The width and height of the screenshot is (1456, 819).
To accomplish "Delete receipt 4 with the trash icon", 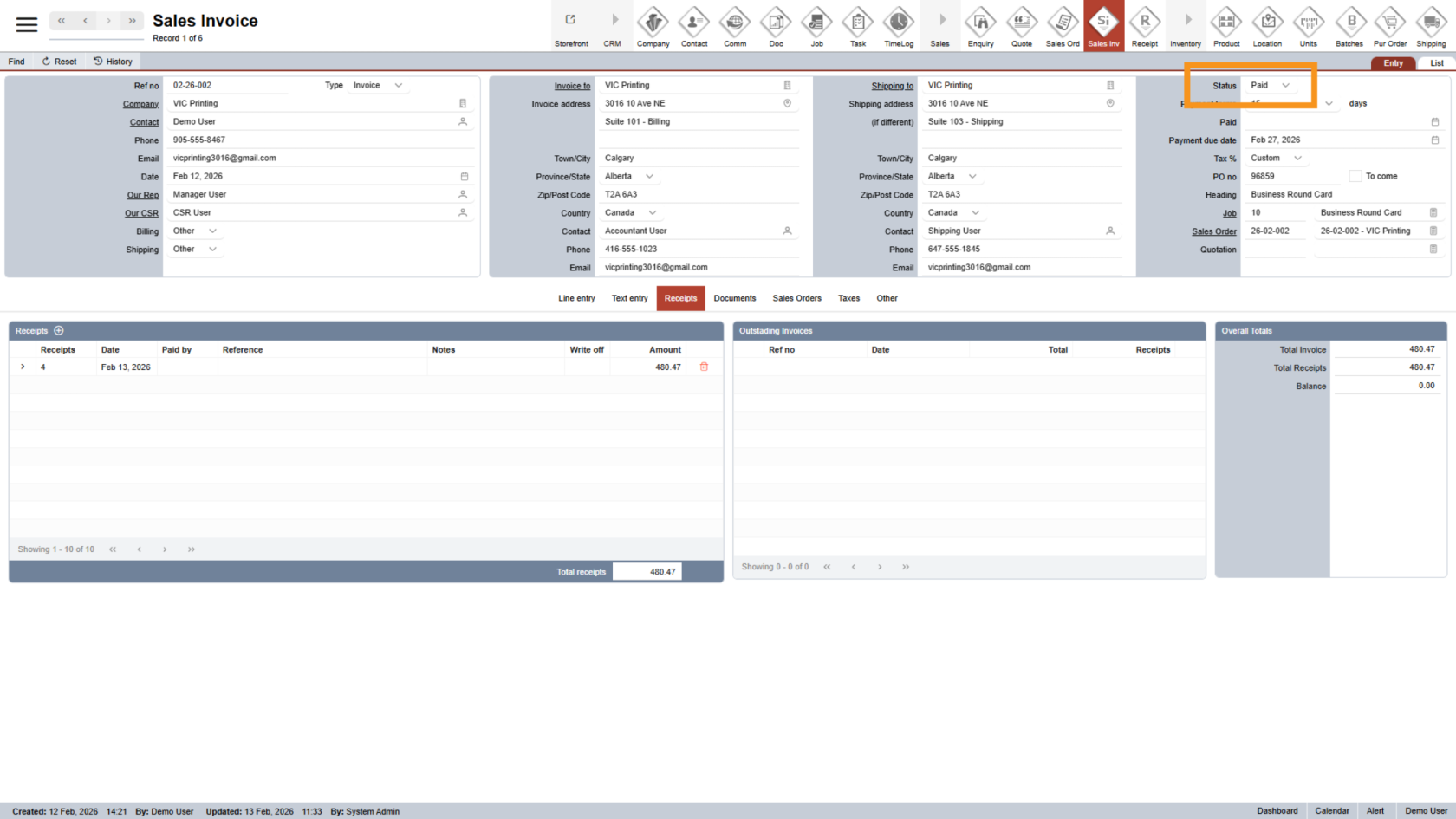I will pyautogui.click(x=704, y=367).
